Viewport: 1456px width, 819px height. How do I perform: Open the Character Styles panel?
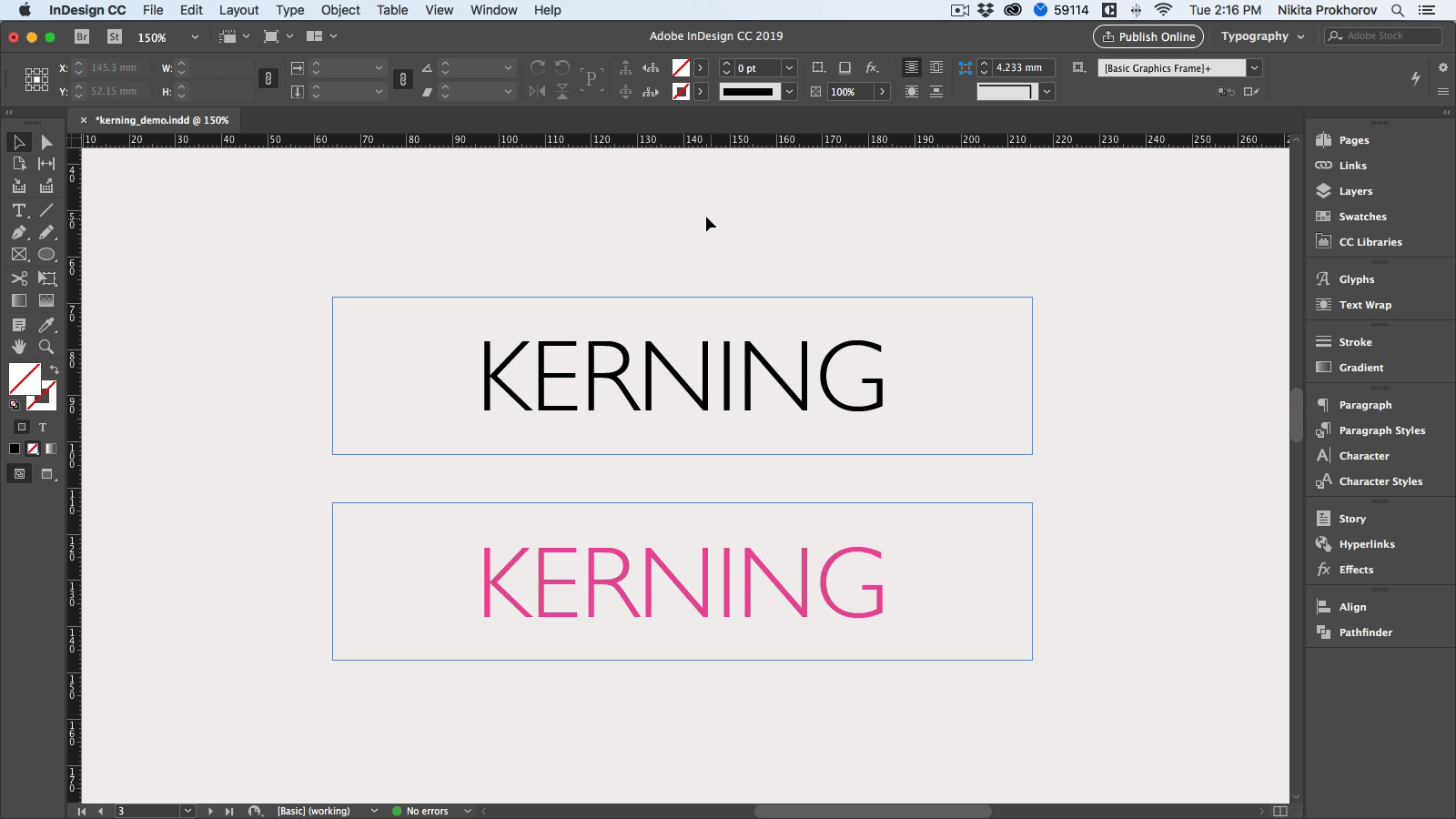point(1380,481)
